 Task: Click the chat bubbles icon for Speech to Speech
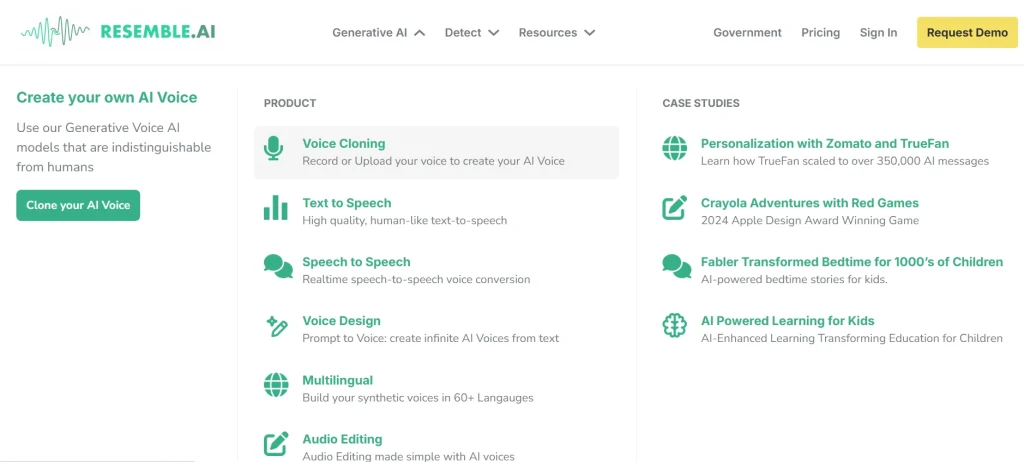click(278, 266)
